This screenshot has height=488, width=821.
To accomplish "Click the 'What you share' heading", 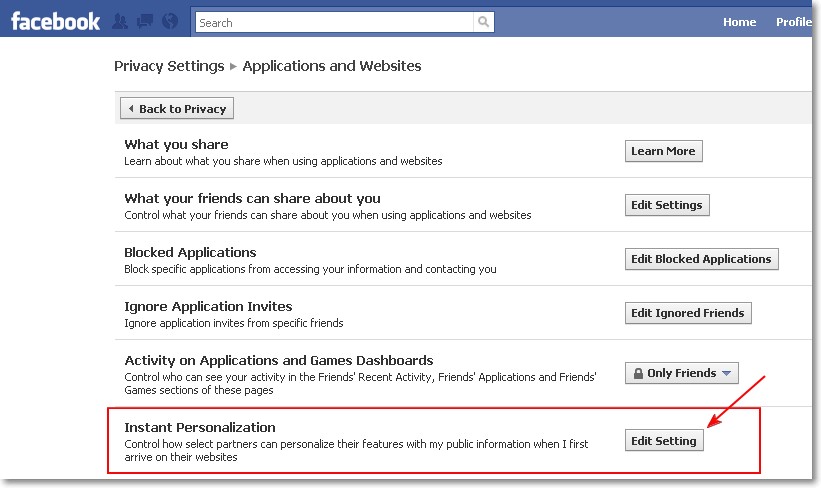I will point(176,145).
